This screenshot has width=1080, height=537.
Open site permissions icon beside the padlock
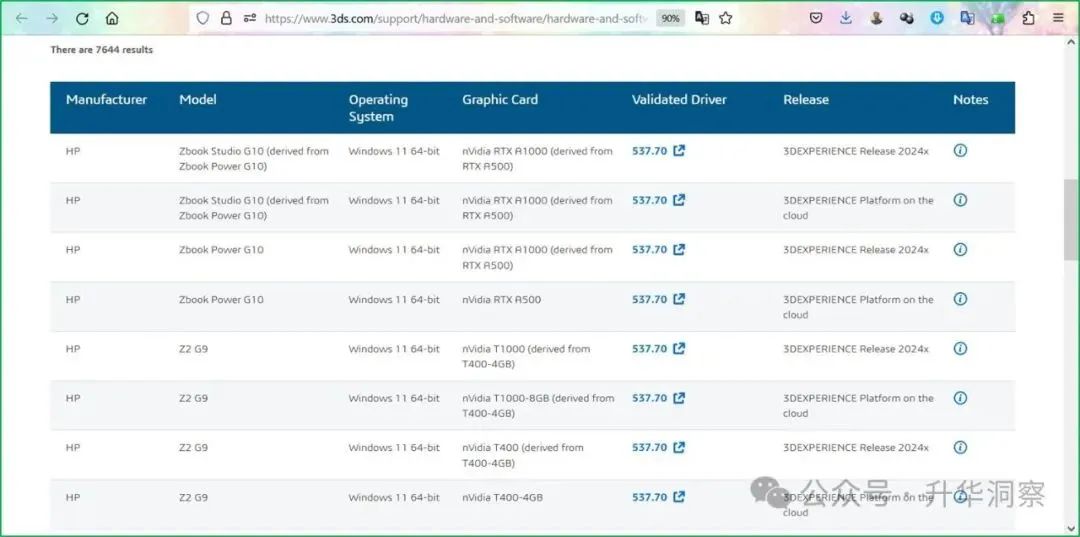[x=249, y=18]
